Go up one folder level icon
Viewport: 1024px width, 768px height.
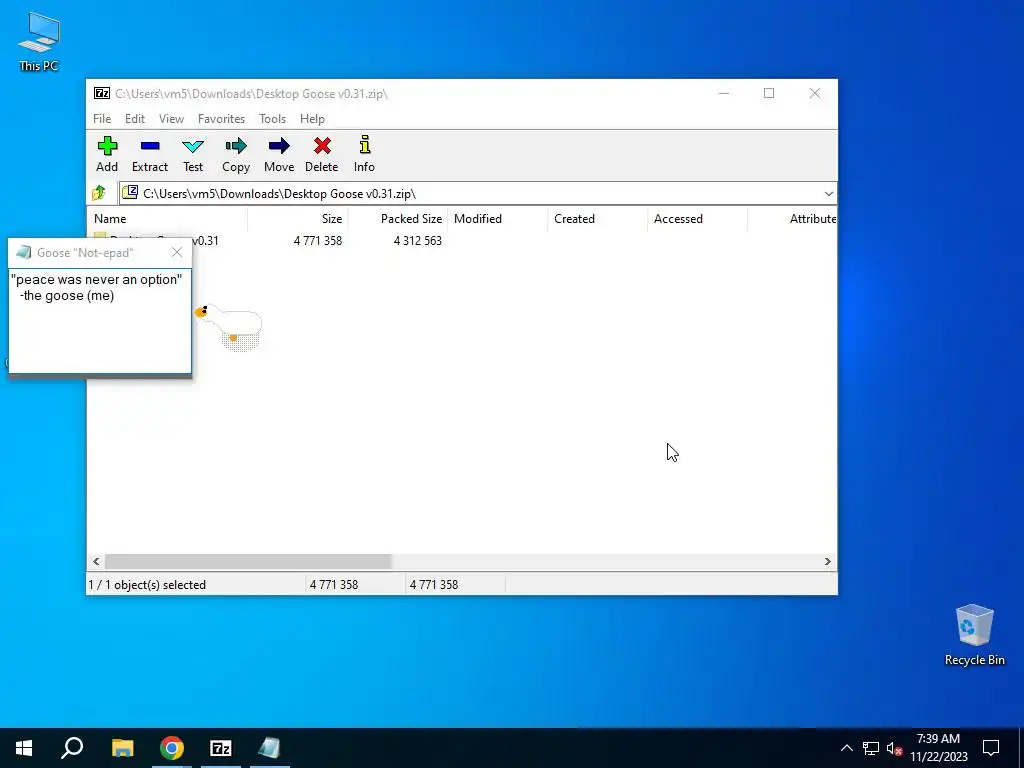[x=99, y=193]
